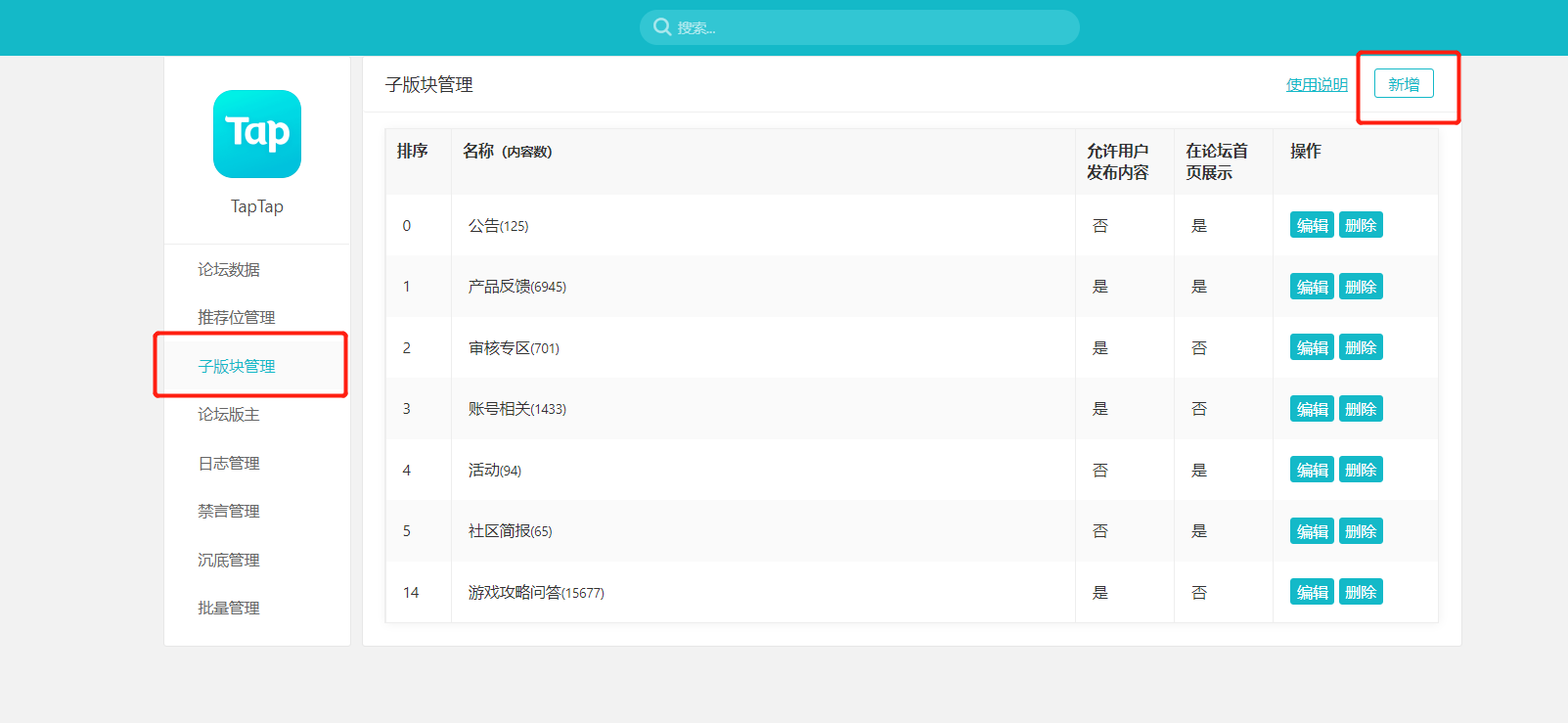This screenshot has height=723, width=1568.
Task: Click the search magnifier icon
Action: click(x=662, y=27)
